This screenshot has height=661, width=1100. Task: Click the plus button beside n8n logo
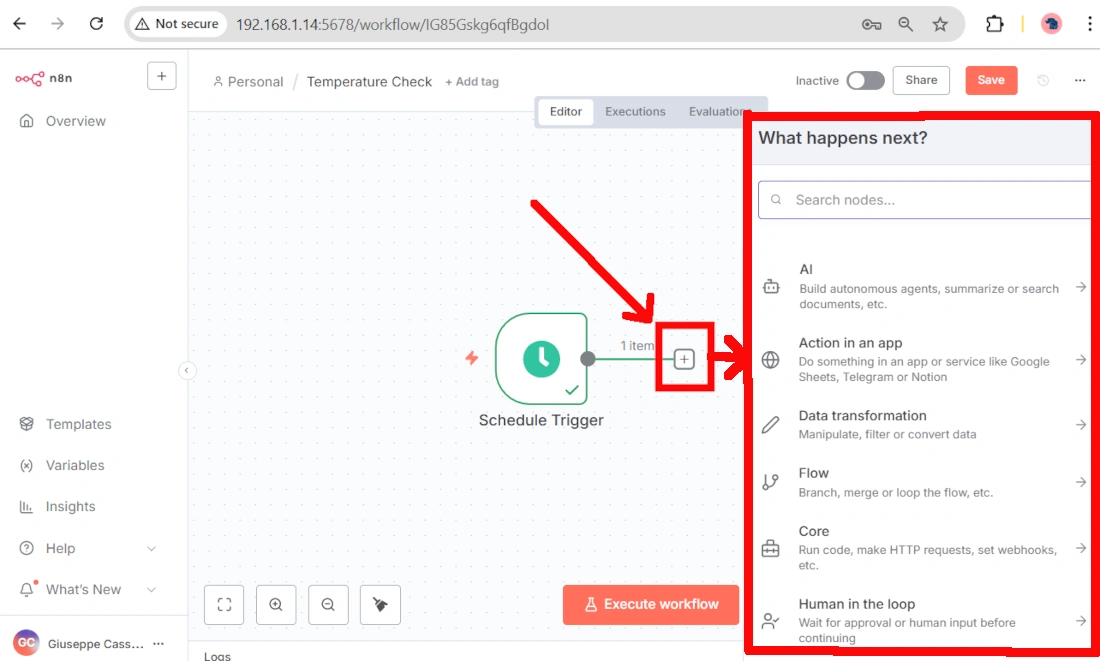pyautogui.click(x=161, y=76)
